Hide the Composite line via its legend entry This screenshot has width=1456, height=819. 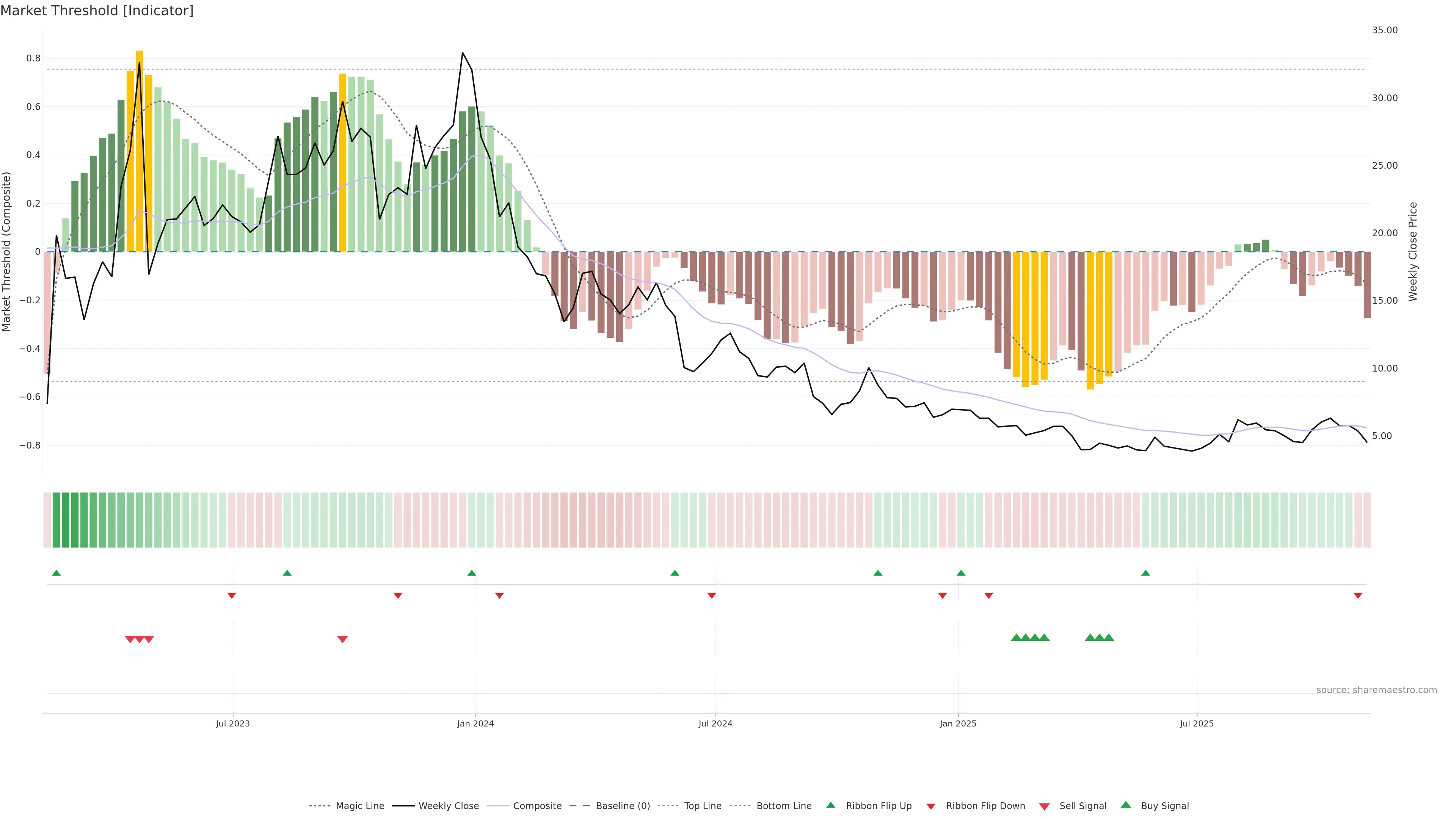[537, 806]
